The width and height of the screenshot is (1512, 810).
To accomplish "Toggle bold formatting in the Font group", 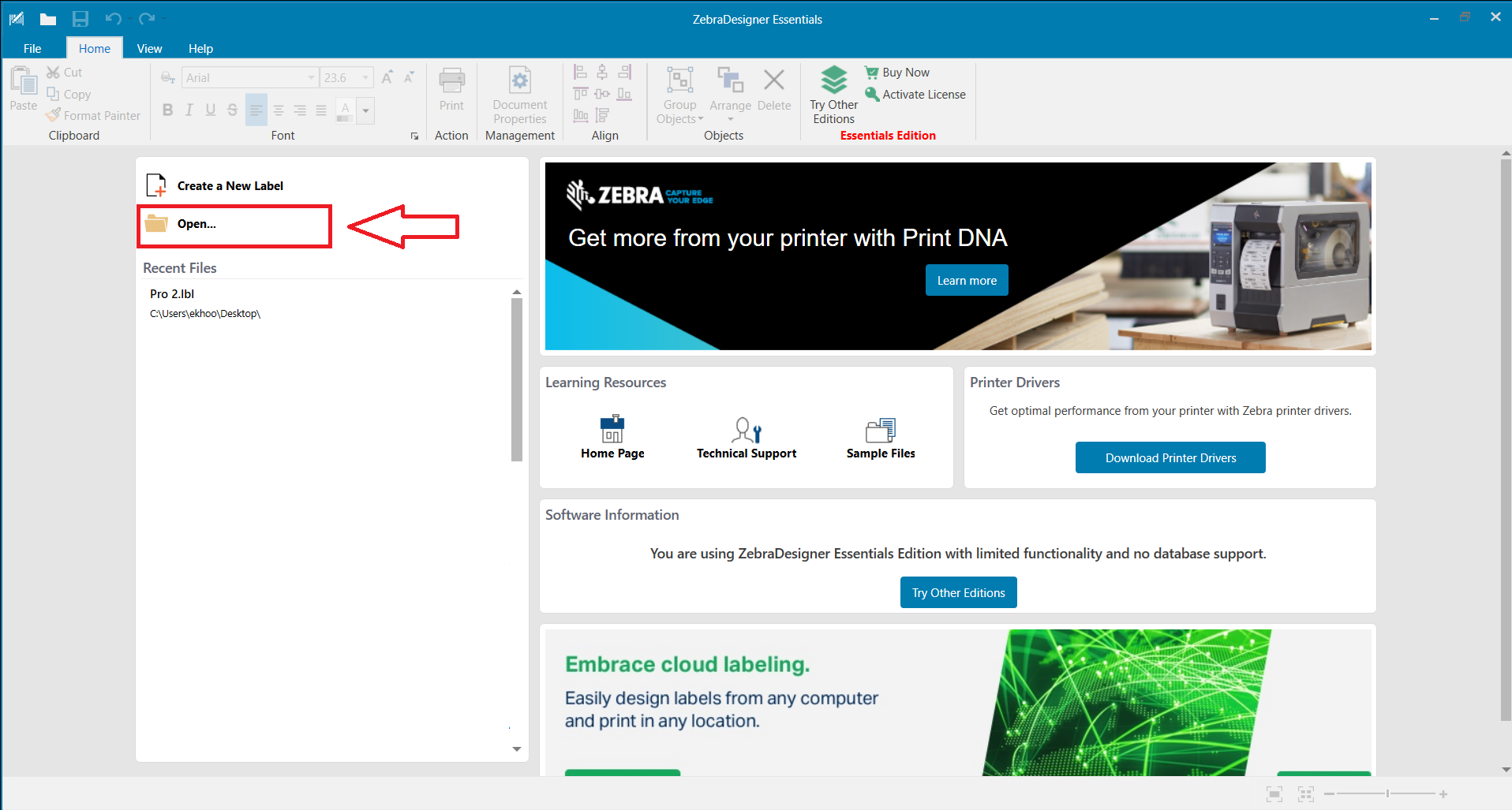I will (167, 110).
